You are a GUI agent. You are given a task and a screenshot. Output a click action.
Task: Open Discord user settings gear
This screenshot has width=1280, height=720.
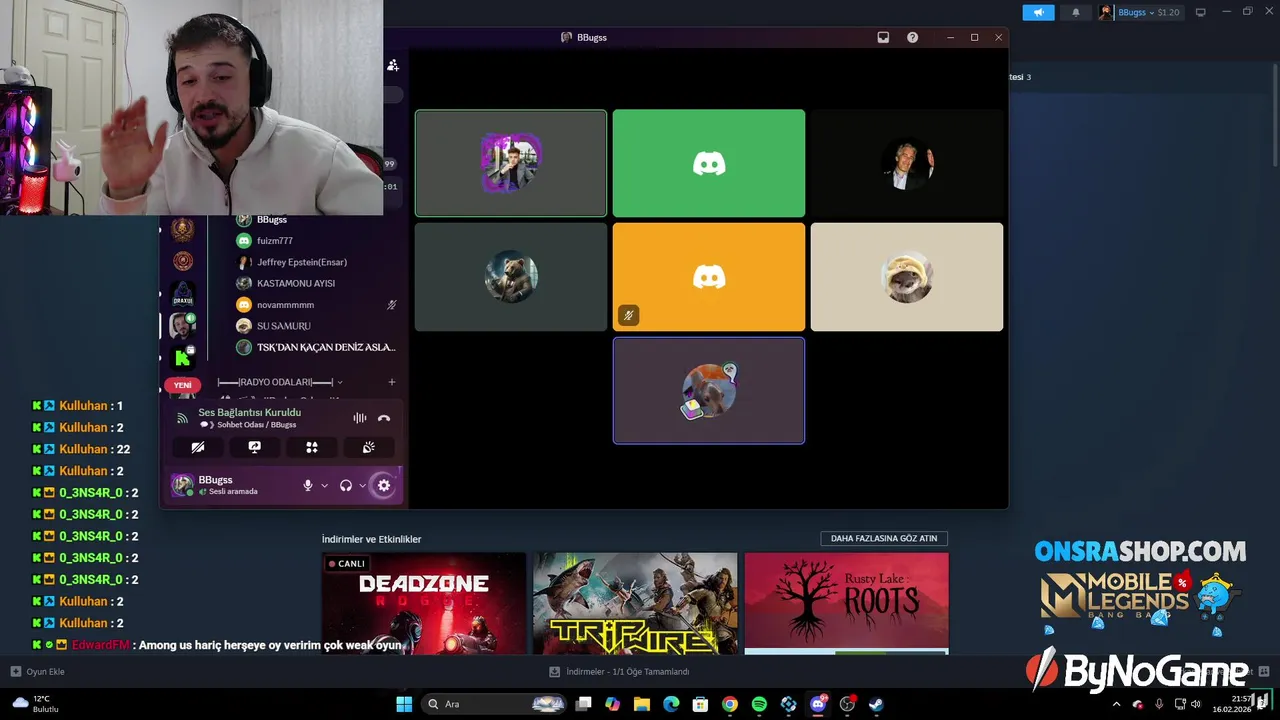pyautogui.click(x=384, y=485)
